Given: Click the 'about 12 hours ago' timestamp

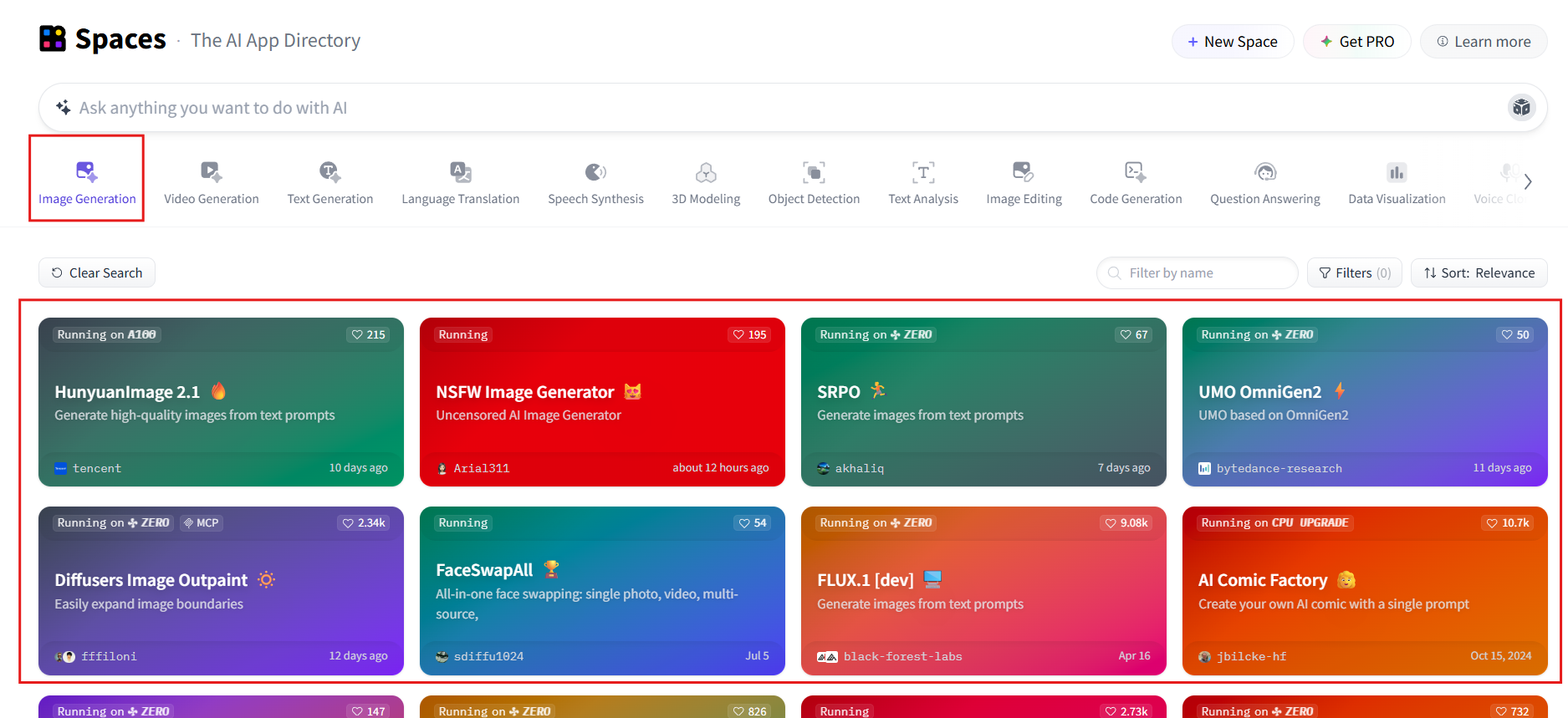Looking at the screenshot, I should (721, 468).
